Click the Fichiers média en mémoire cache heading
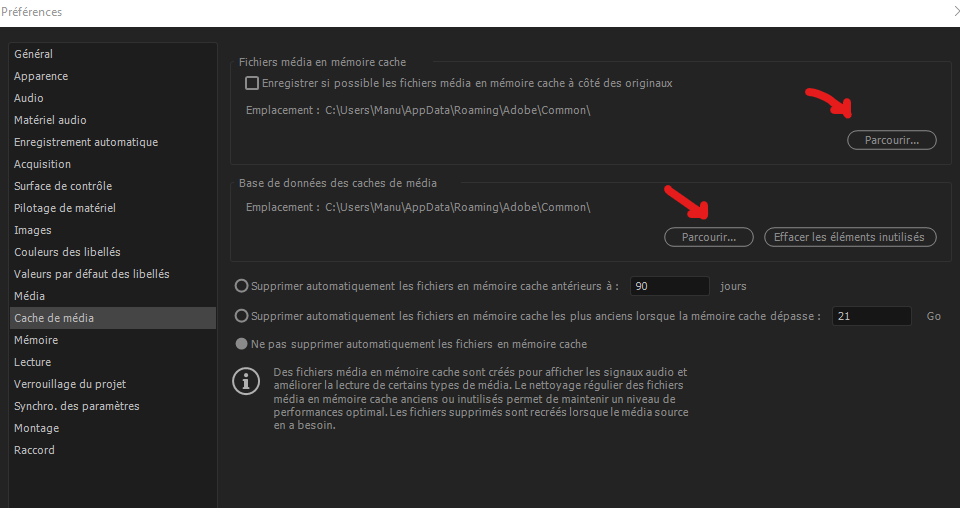This screenshot has height=508, width=960. [322, 62]
